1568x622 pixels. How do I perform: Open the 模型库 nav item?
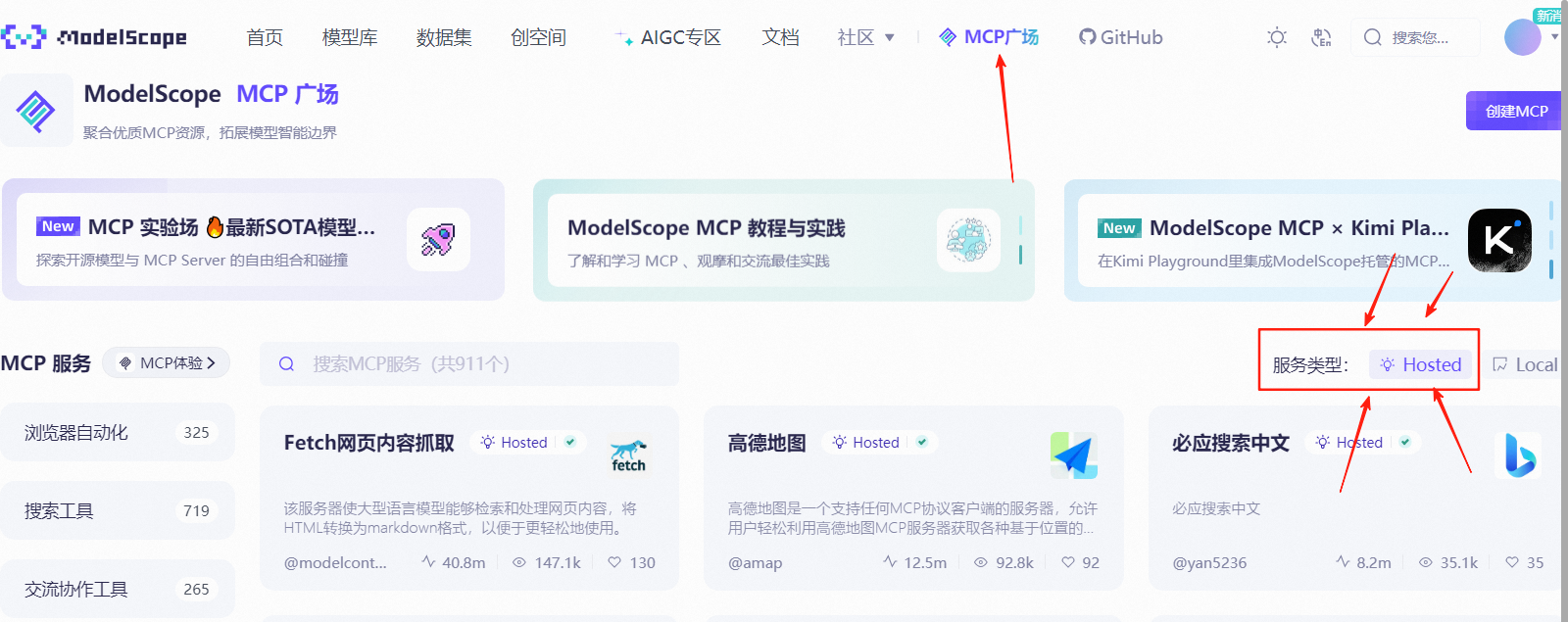pos(350,37)
